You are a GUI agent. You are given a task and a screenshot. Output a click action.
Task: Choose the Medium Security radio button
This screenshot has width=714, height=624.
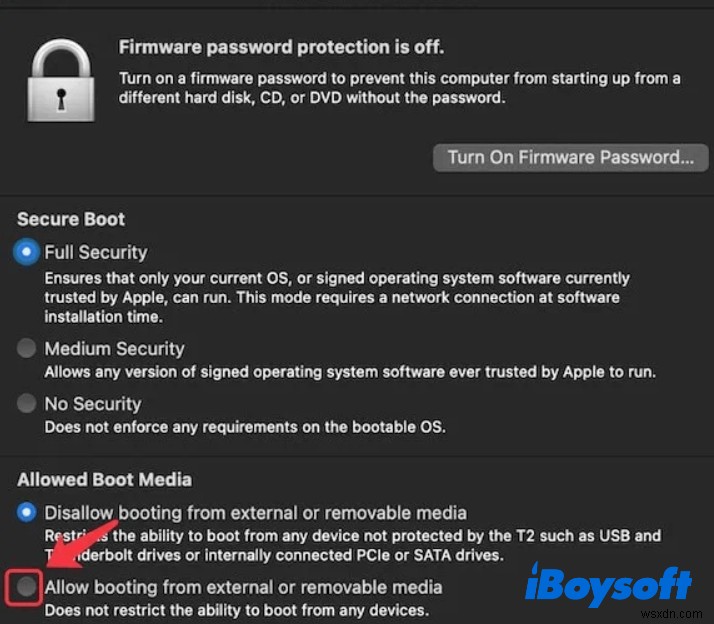coord(27,349)
